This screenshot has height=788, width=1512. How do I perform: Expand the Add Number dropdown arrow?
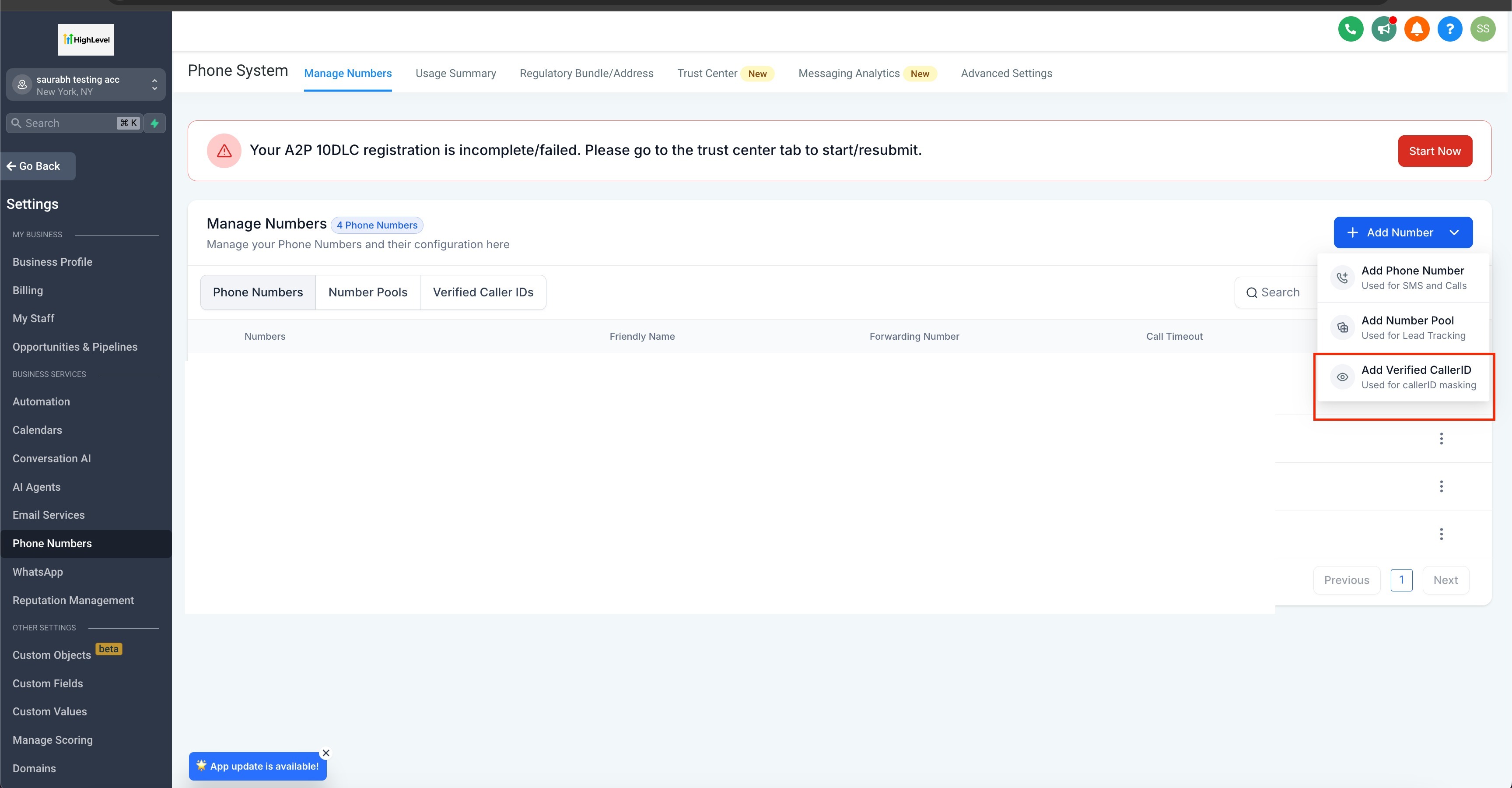(1454, 232)
